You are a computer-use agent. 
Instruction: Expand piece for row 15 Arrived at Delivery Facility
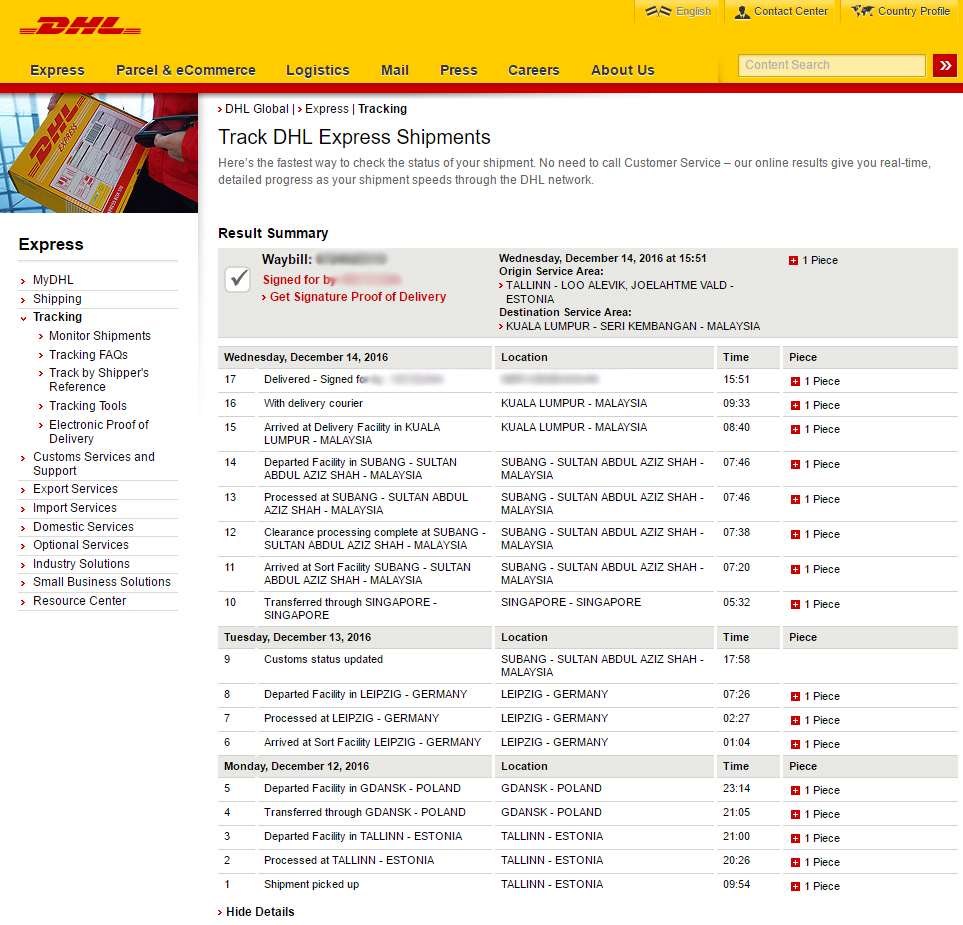click(795, 429)
